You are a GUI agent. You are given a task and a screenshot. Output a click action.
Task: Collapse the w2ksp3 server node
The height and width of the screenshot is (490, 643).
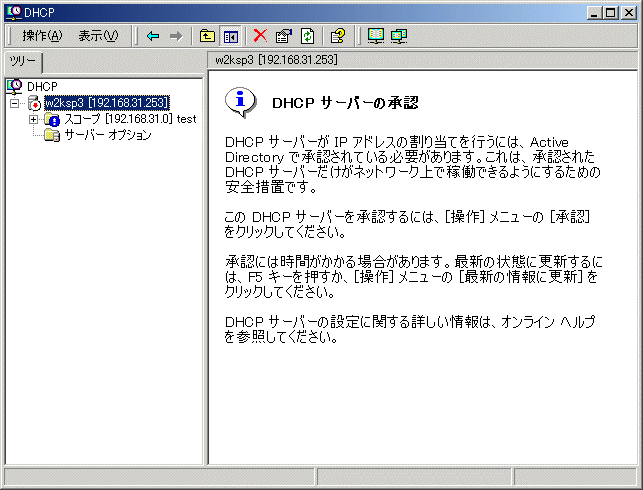click(x=14, y=103)
